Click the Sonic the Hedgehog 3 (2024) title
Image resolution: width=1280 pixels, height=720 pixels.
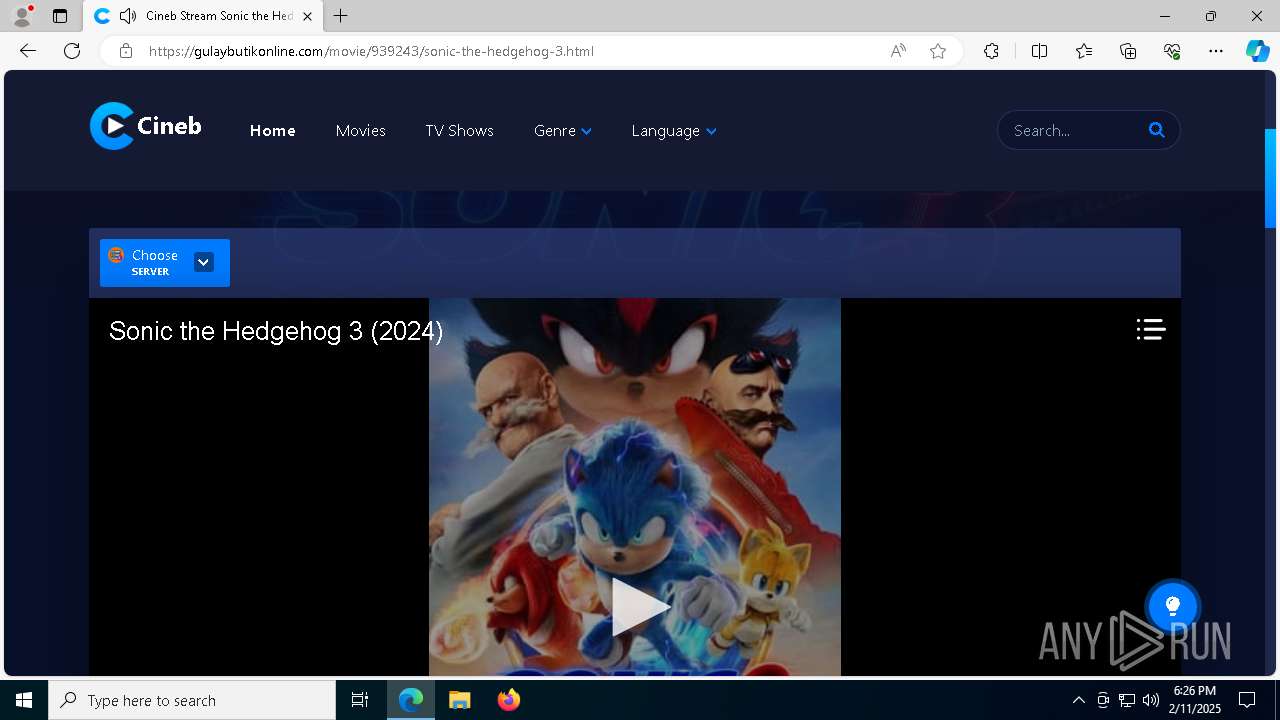pos(276,331)
